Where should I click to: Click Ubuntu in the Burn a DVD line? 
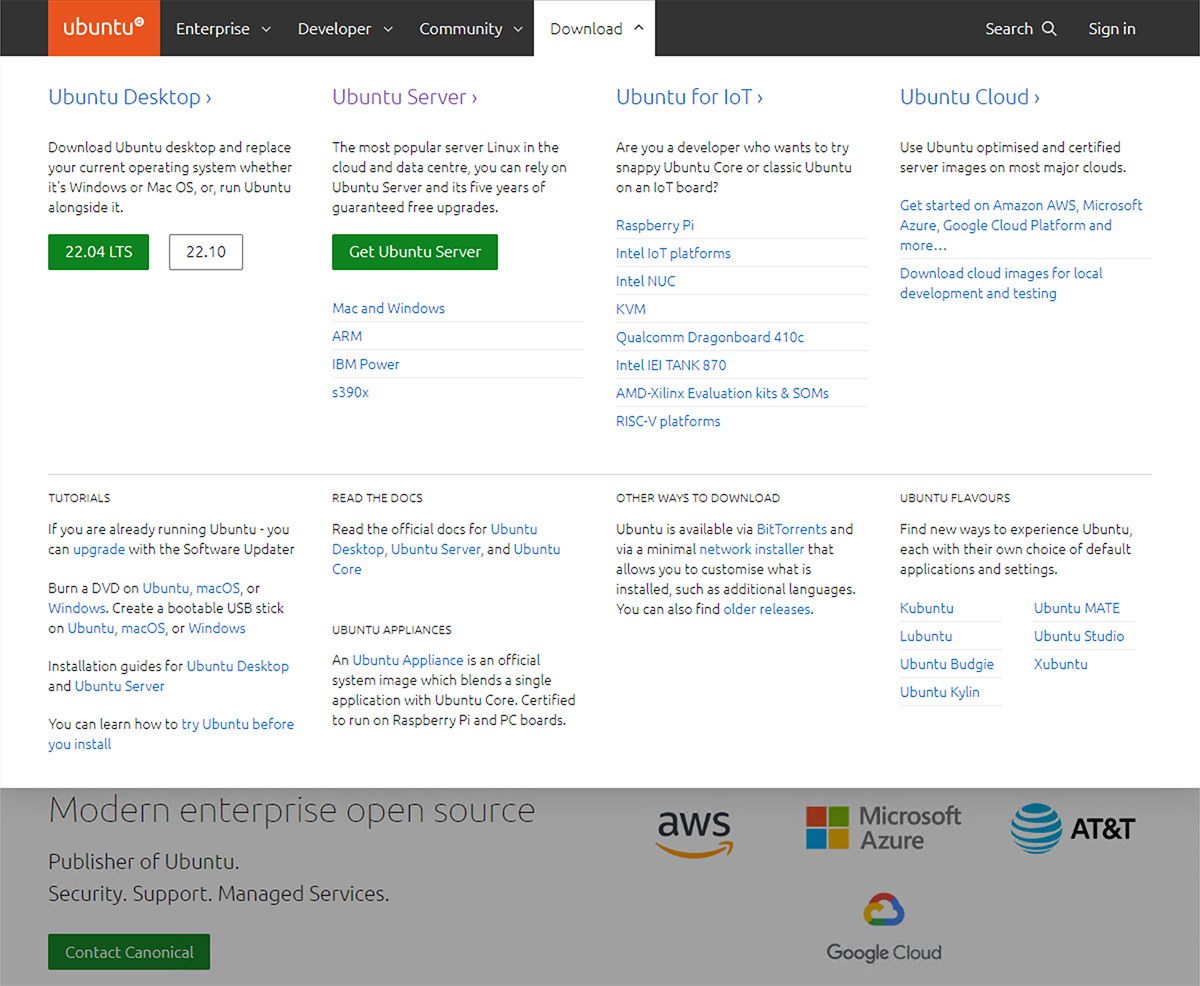[165, 588]
